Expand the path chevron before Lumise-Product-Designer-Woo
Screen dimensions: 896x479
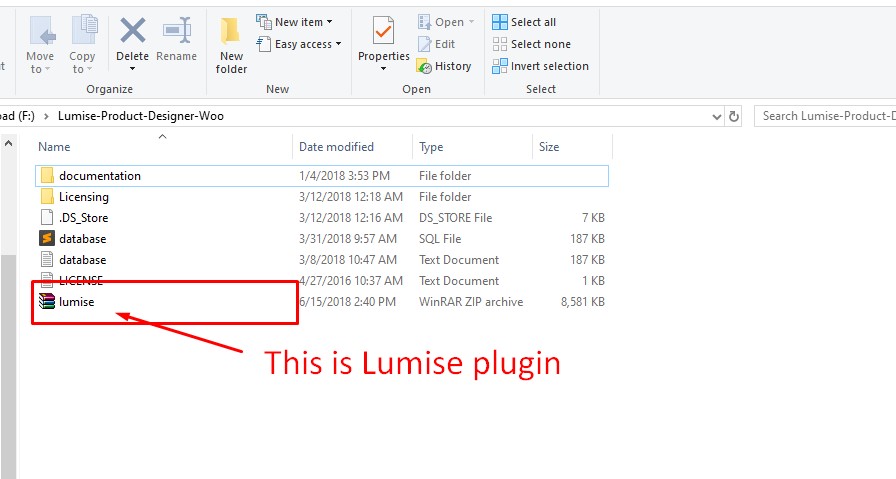click(46, 116)
